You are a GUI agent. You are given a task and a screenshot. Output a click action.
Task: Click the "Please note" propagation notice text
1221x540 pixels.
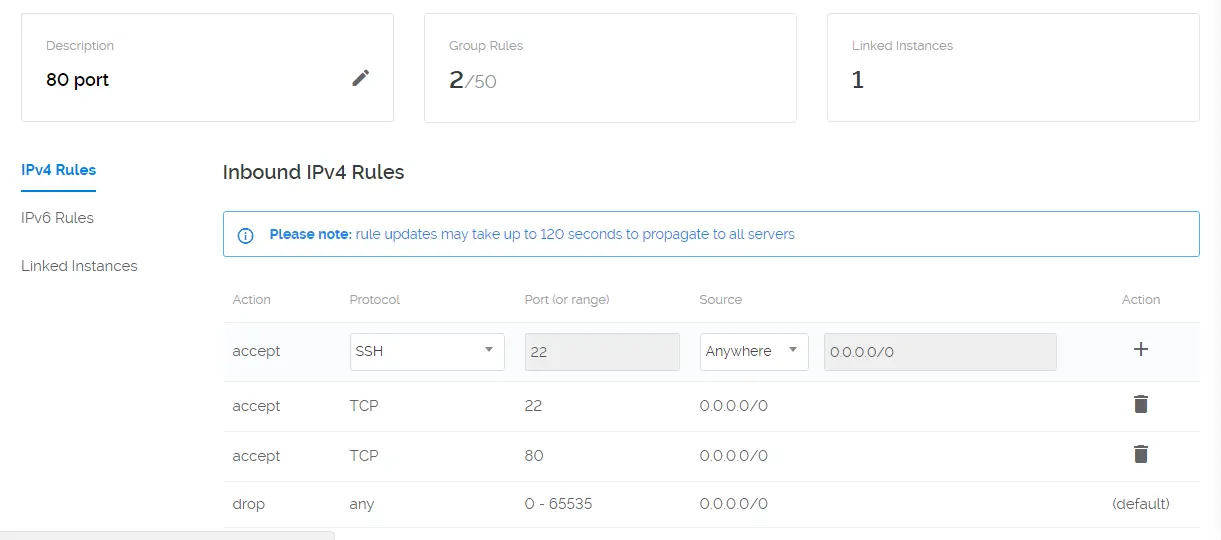pos(532,234)
